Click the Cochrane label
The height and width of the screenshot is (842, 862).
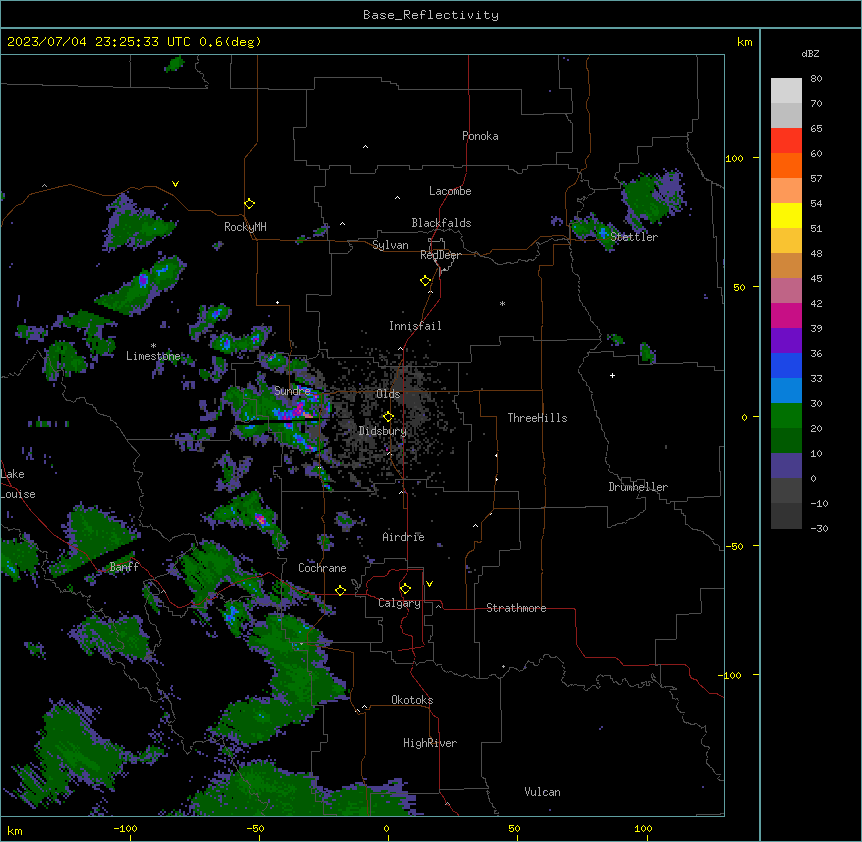point(322,568)
